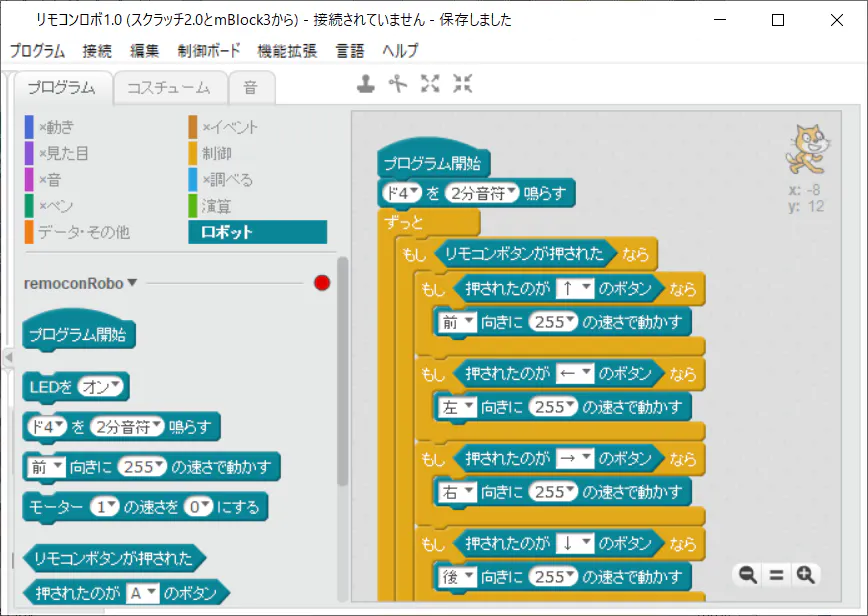Expand the remoconRobo extension menu
This screenshot has height=616, width=868.
click(132, 284)
